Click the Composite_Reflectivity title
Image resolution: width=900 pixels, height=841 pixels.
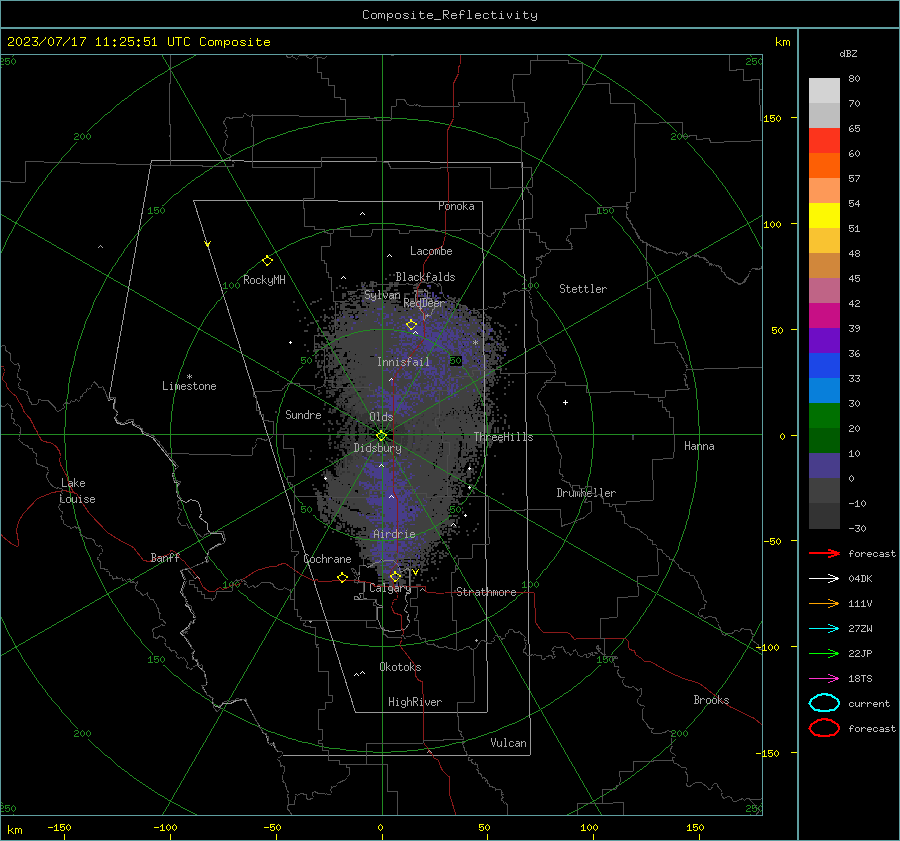pyautogui.click(x=450, y=15)
